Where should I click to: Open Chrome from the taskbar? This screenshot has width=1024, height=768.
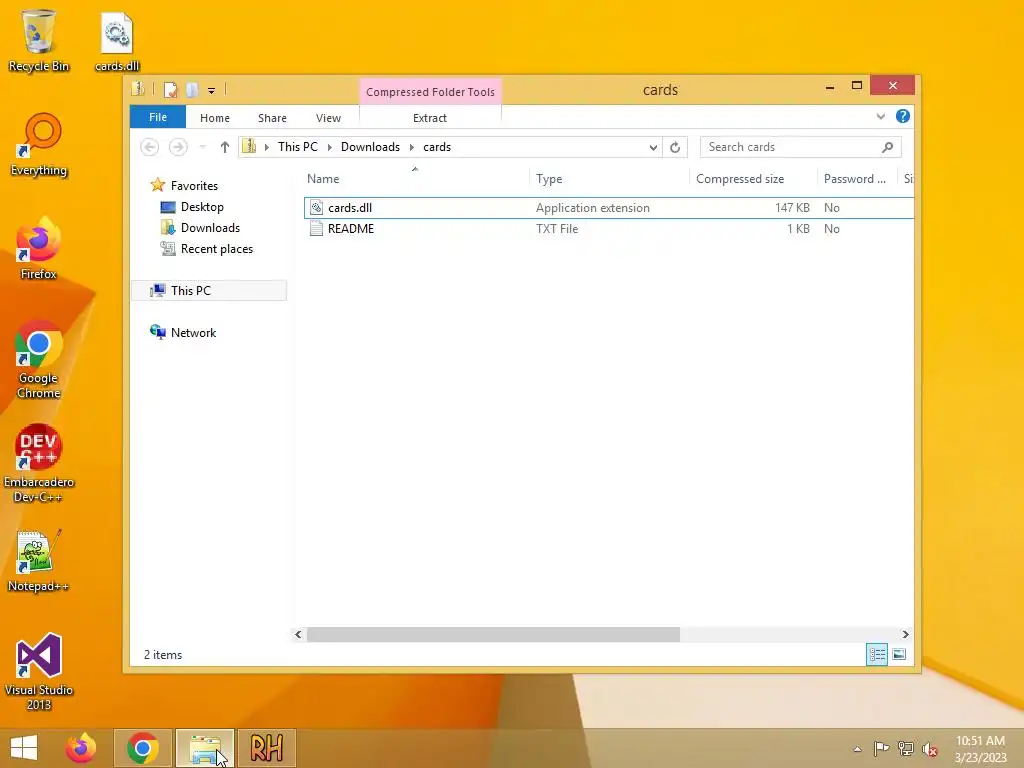[x=143, y=748]
